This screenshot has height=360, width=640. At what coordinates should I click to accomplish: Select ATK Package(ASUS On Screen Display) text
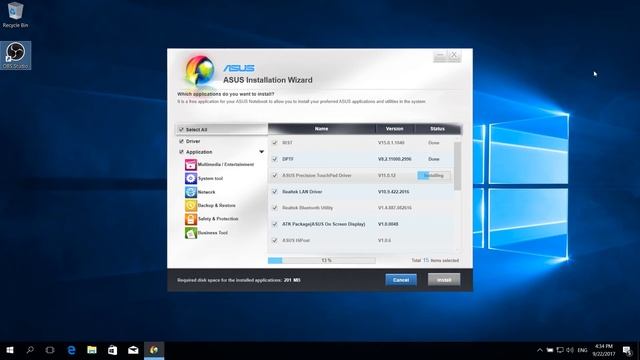click(x=324, y=224)
